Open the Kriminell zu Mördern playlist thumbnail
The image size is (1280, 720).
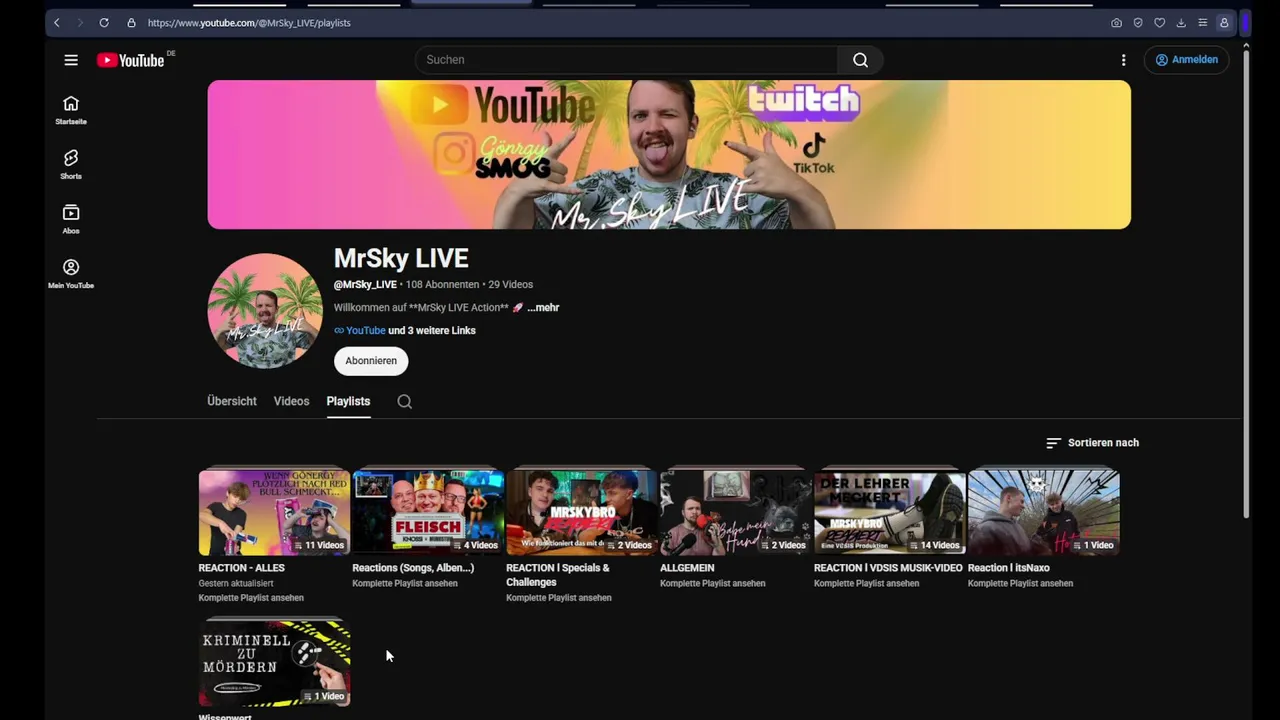click(274, 663)
